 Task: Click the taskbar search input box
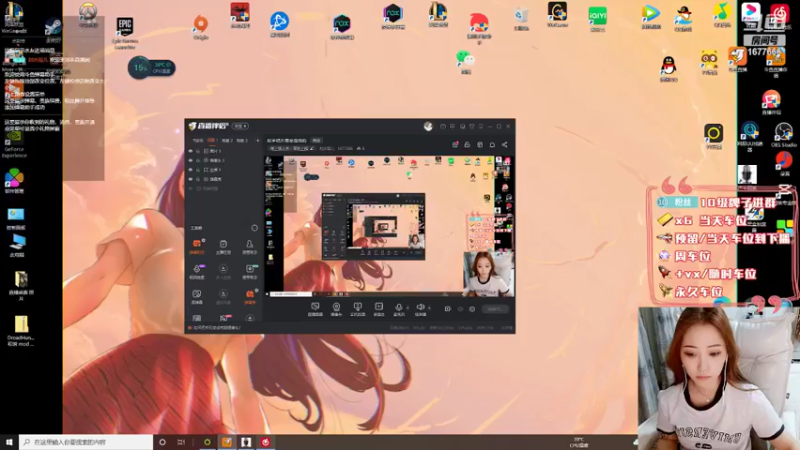(86, 442)
